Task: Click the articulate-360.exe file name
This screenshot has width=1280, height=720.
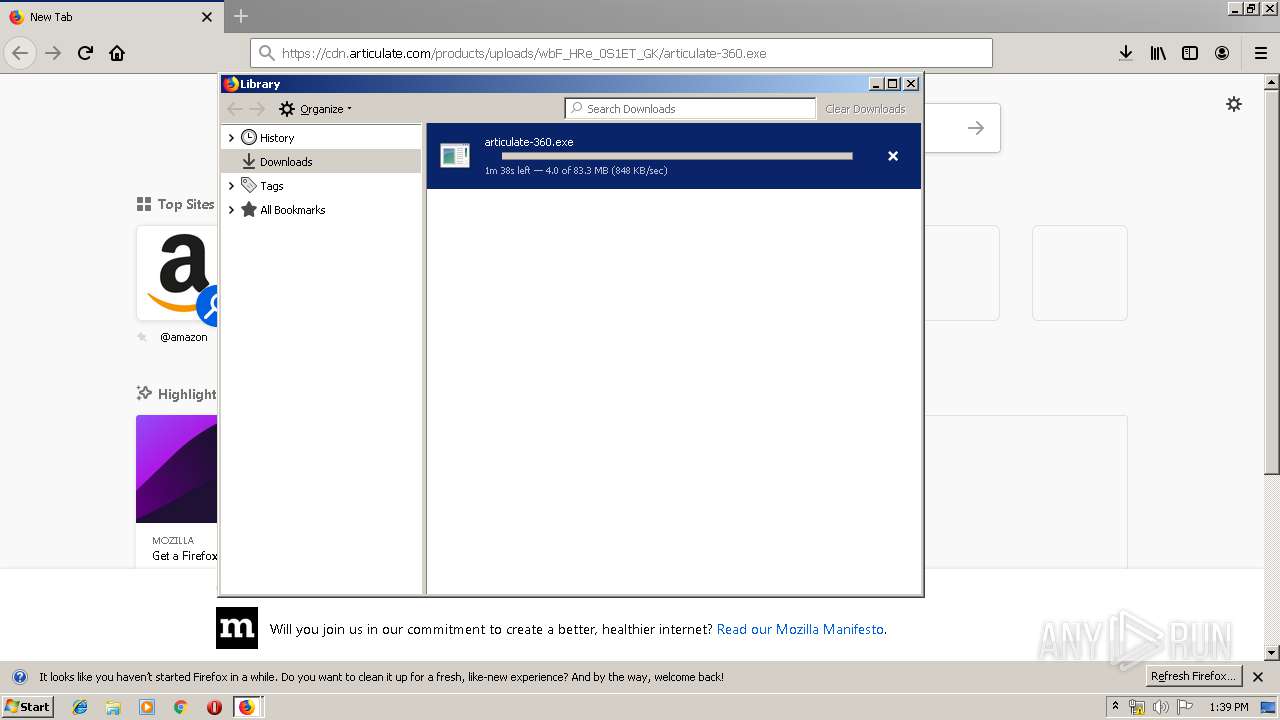Action: click(x=529, y=142)
